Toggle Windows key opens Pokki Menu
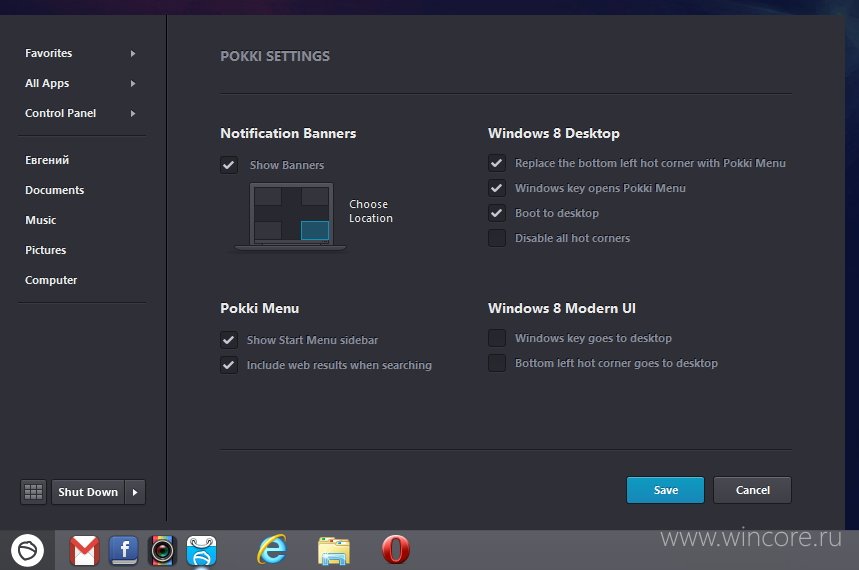859x570 pixels. (x=497, y=188)
